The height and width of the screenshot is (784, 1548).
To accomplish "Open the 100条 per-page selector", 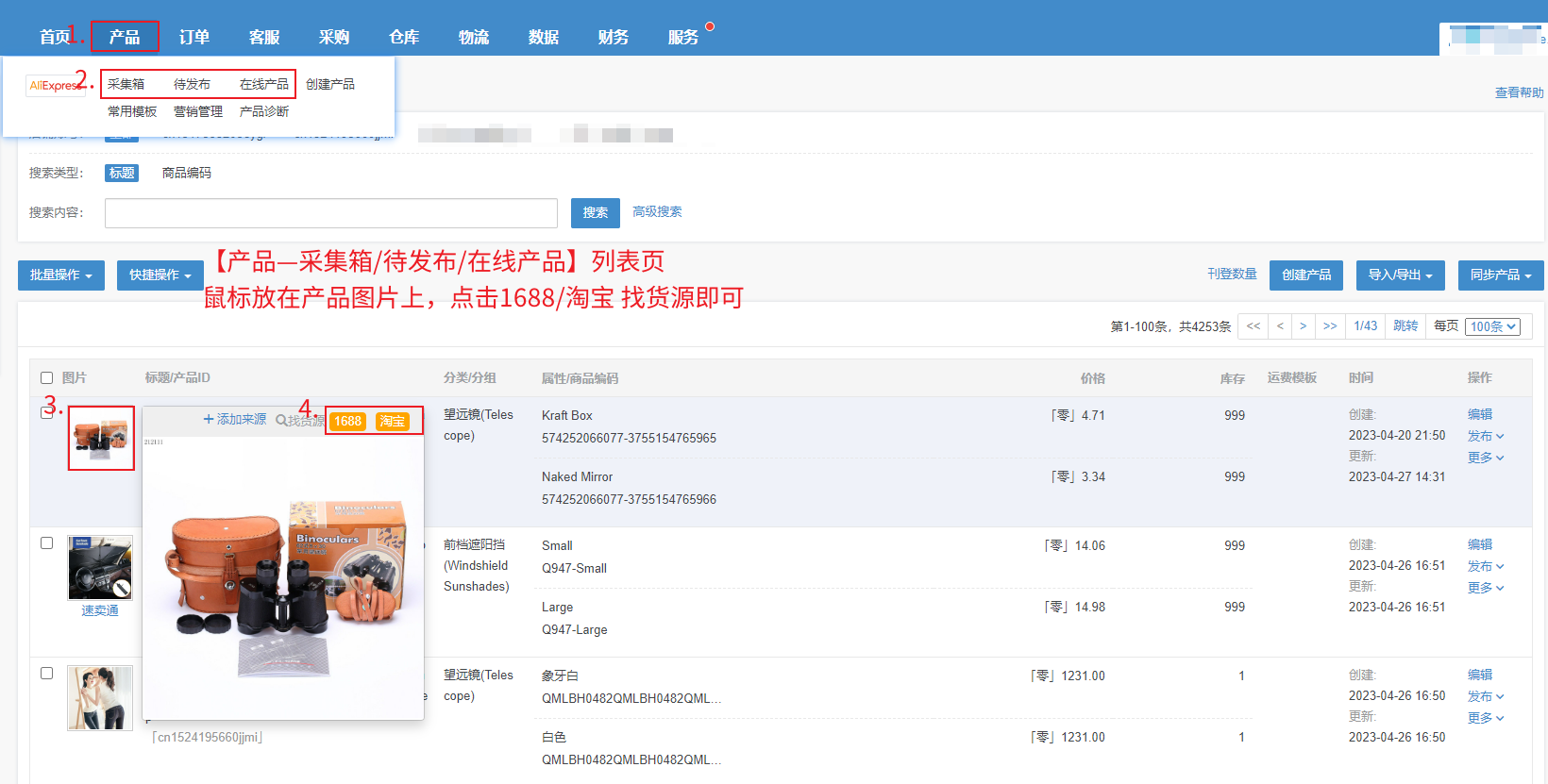I will tap(1493, 326).
